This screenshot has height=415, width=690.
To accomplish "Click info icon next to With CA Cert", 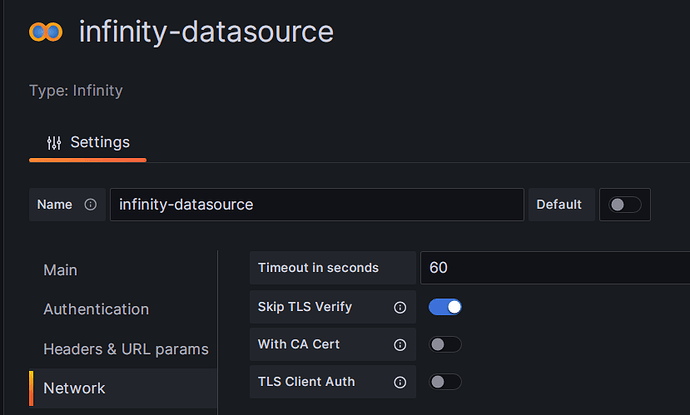I will (400, 344).
